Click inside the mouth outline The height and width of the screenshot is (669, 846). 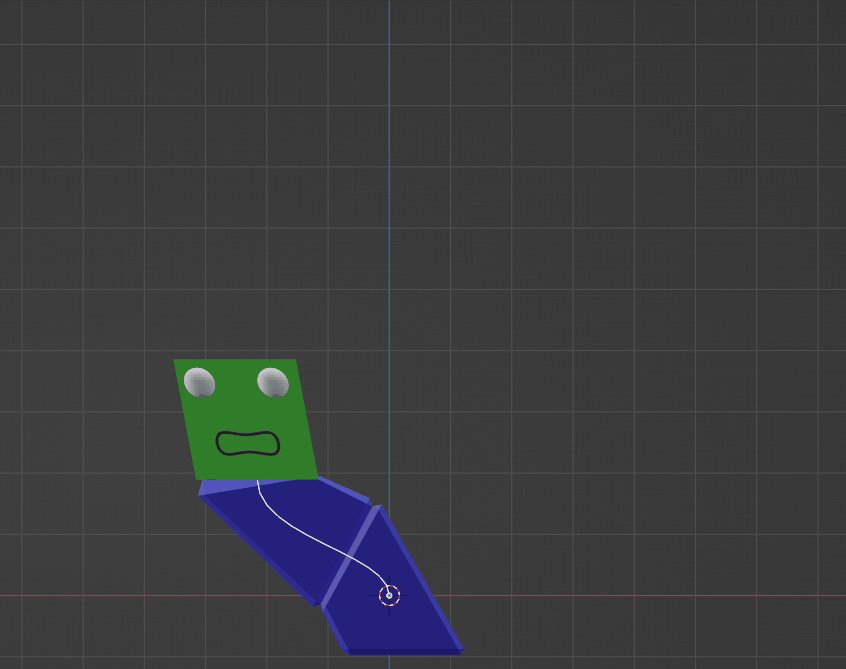tap(248, 443)
